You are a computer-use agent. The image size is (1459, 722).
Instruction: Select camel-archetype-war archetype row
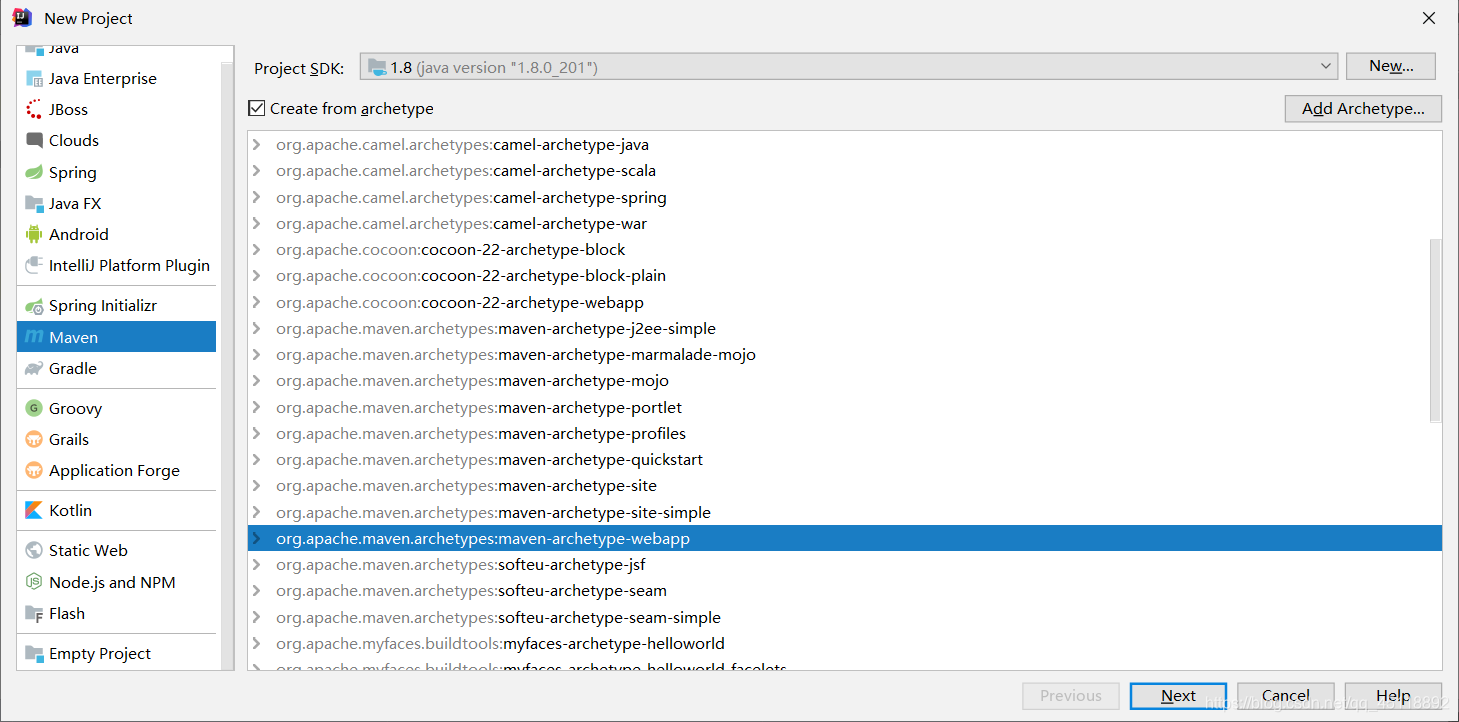coord(845,224)
